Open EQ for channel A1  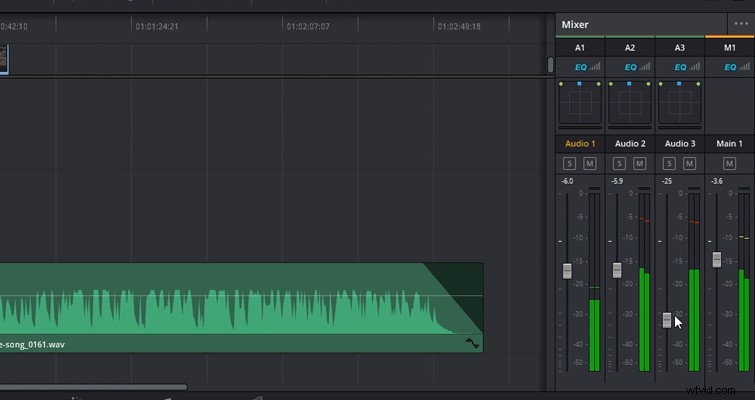[x=581, y=67]
